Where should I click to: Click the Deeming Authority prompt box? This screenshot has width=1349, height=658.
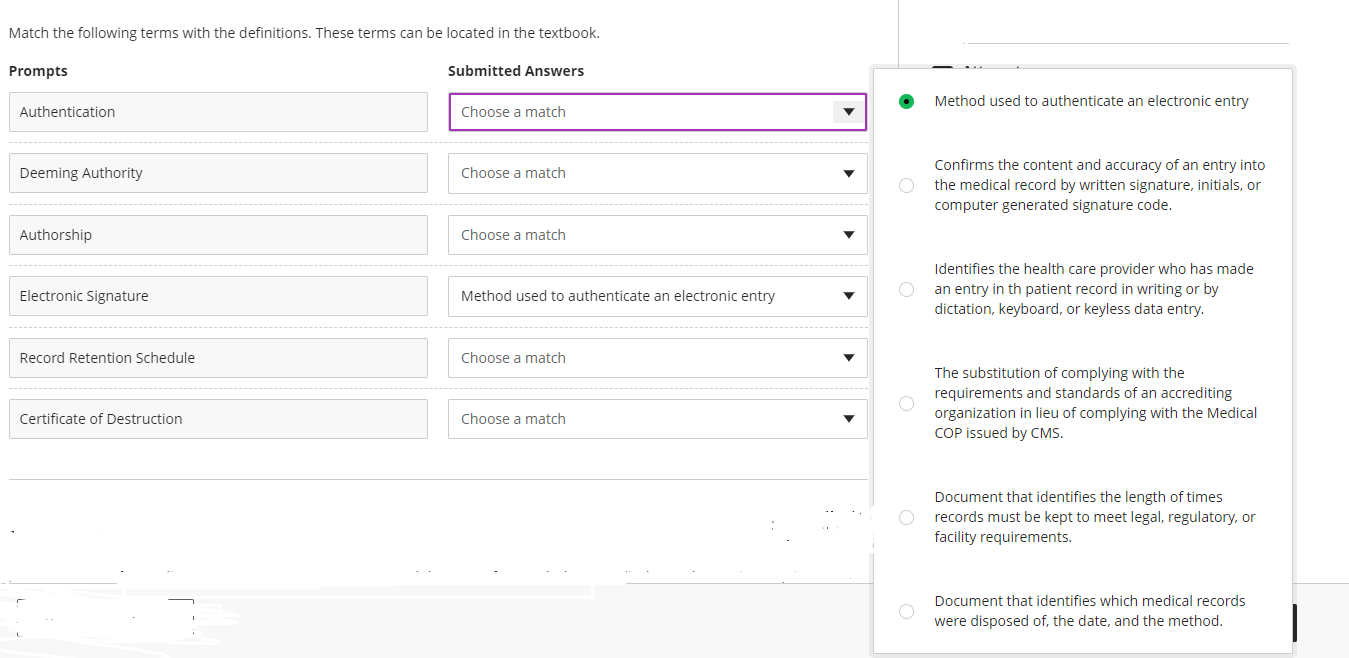[218, 173]
